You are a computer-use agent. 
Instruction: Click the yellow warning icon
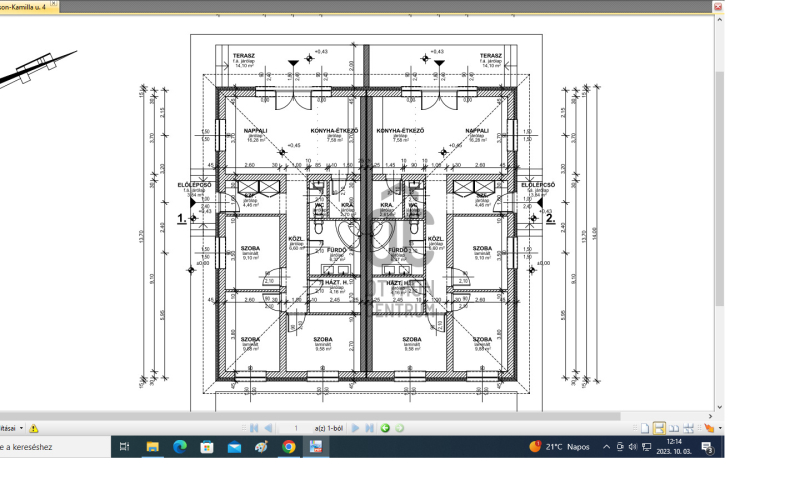pyautogui.click(x=34, y=428)
